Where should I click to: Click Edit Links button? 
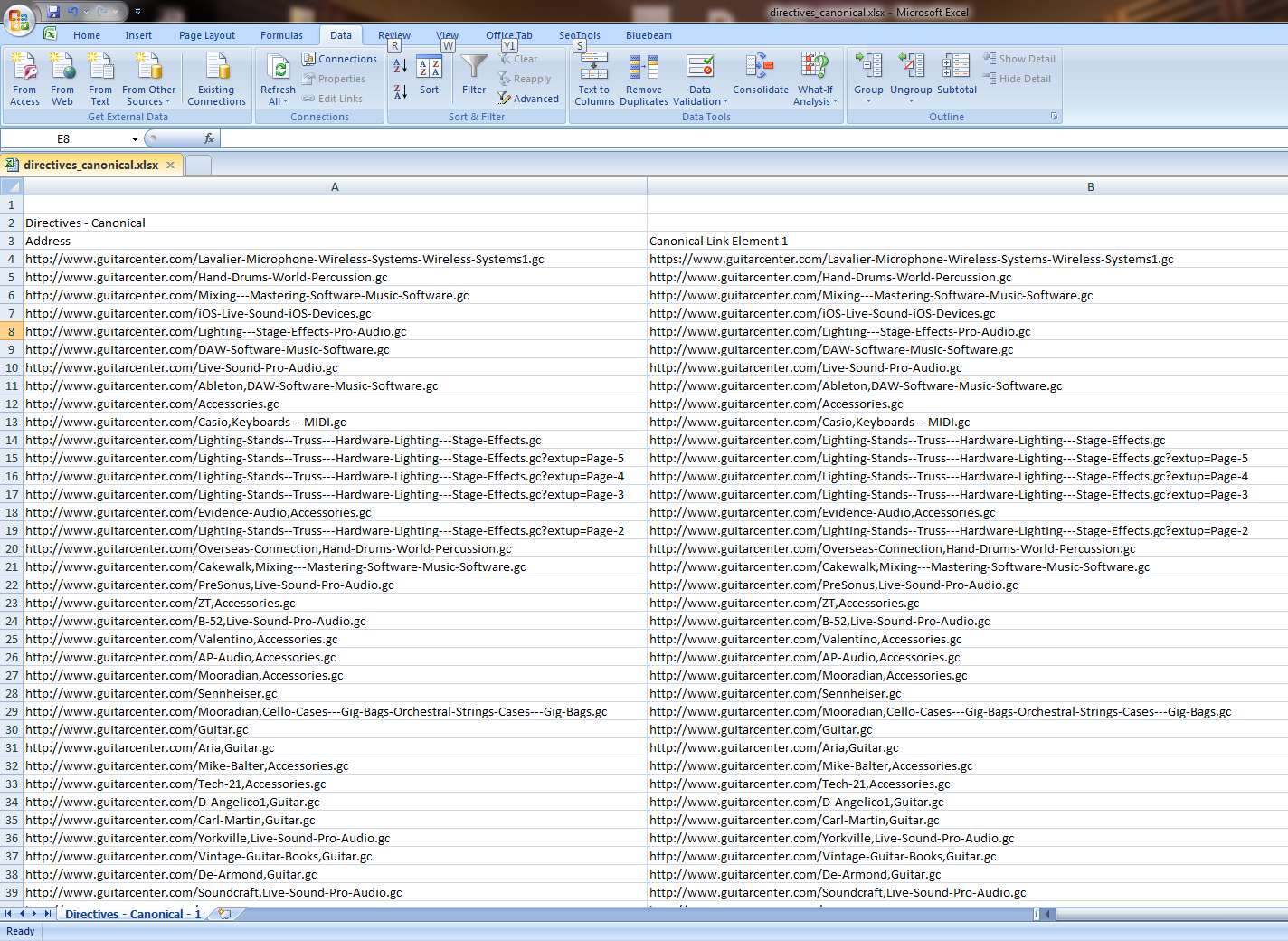tap(332, 99)
